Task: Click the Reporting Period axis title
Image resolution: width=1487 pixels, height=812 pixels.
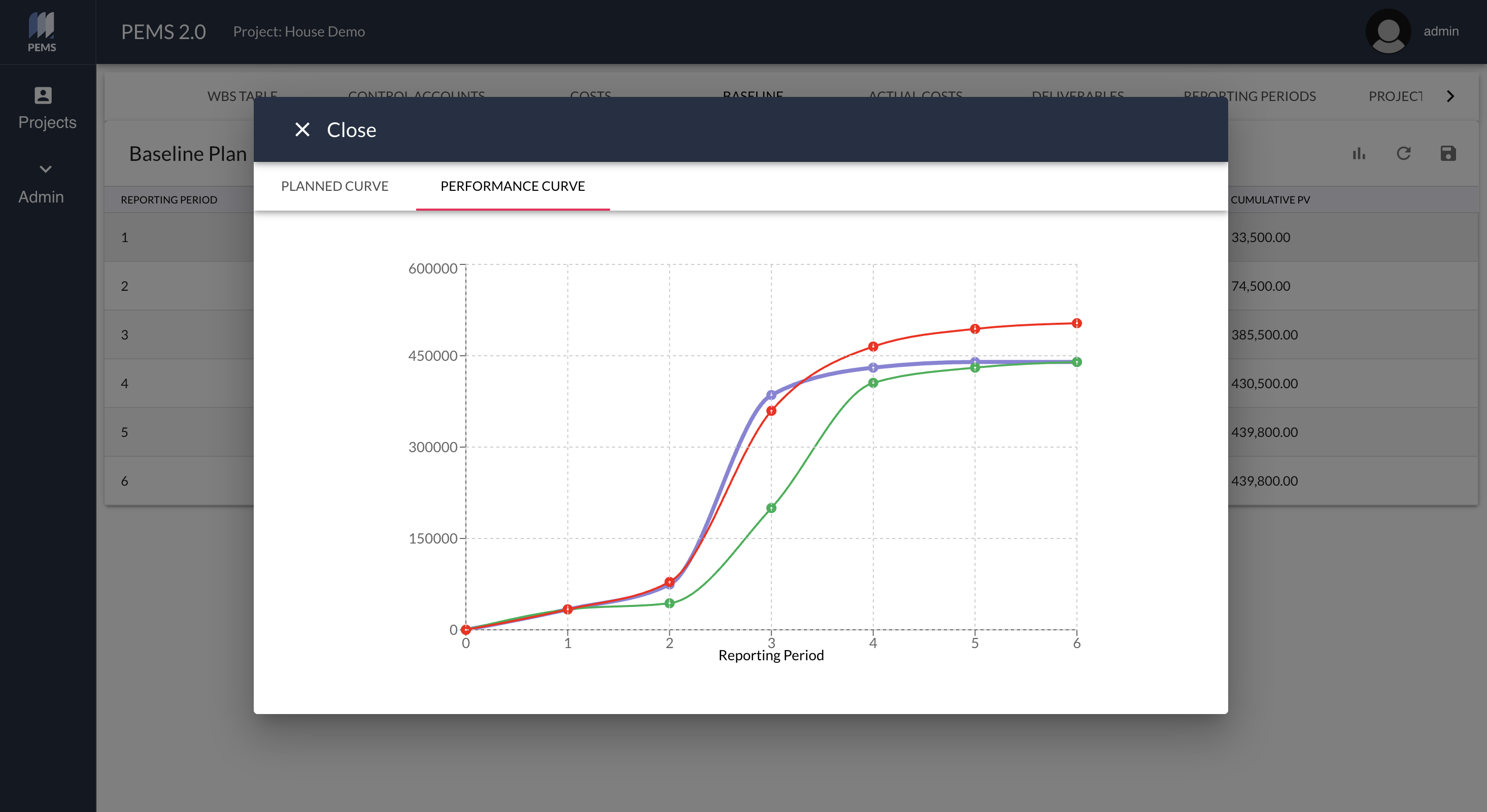Action: pos(770,656)
